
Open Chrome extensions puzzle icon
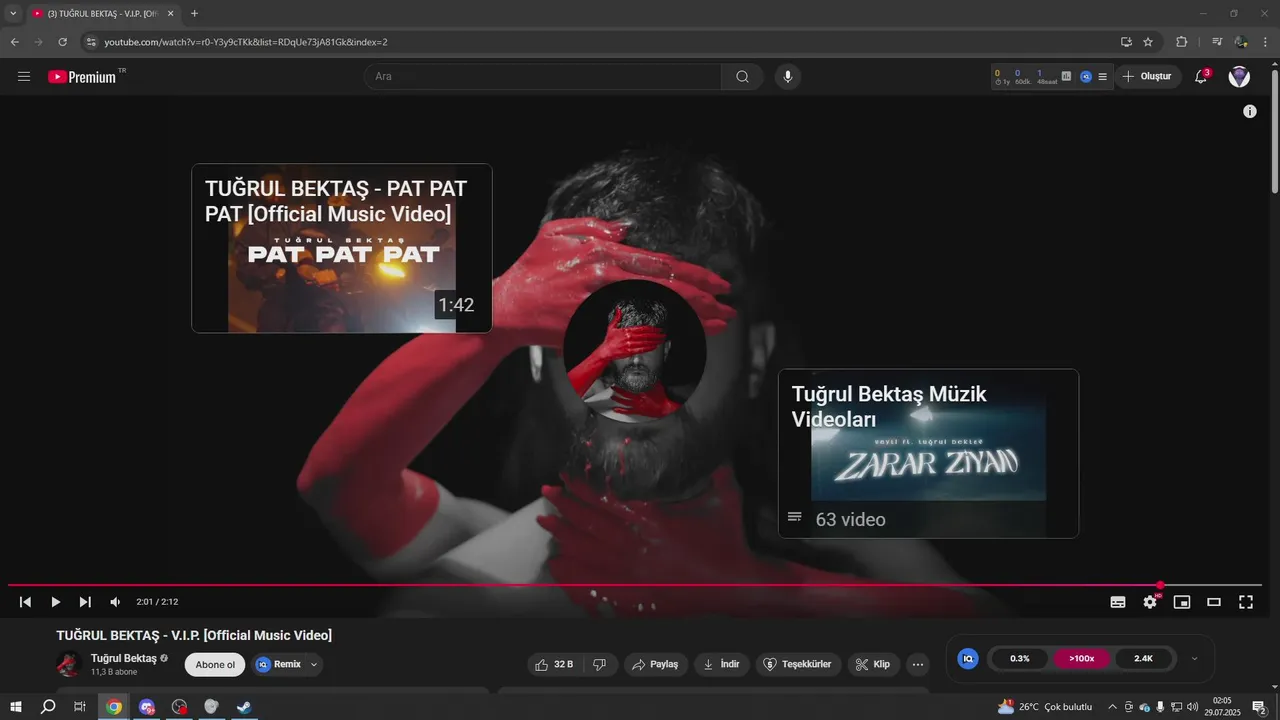click(1182, 42)
